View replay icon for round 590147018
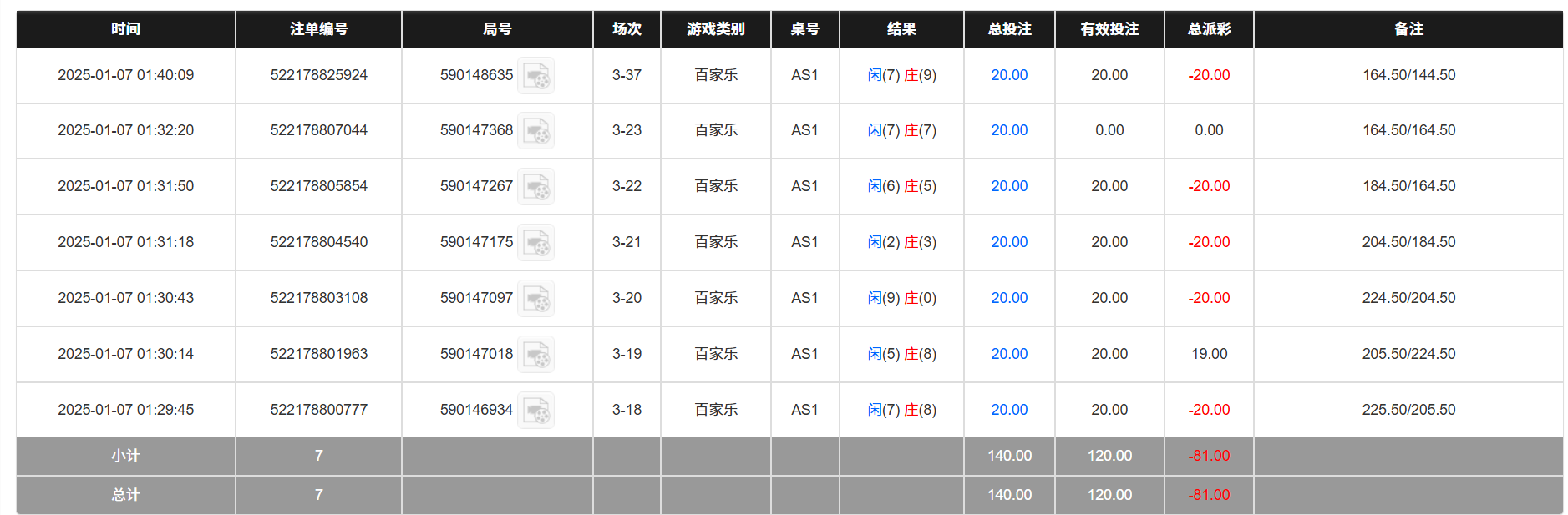1568x515 pixels. [535, 355]
